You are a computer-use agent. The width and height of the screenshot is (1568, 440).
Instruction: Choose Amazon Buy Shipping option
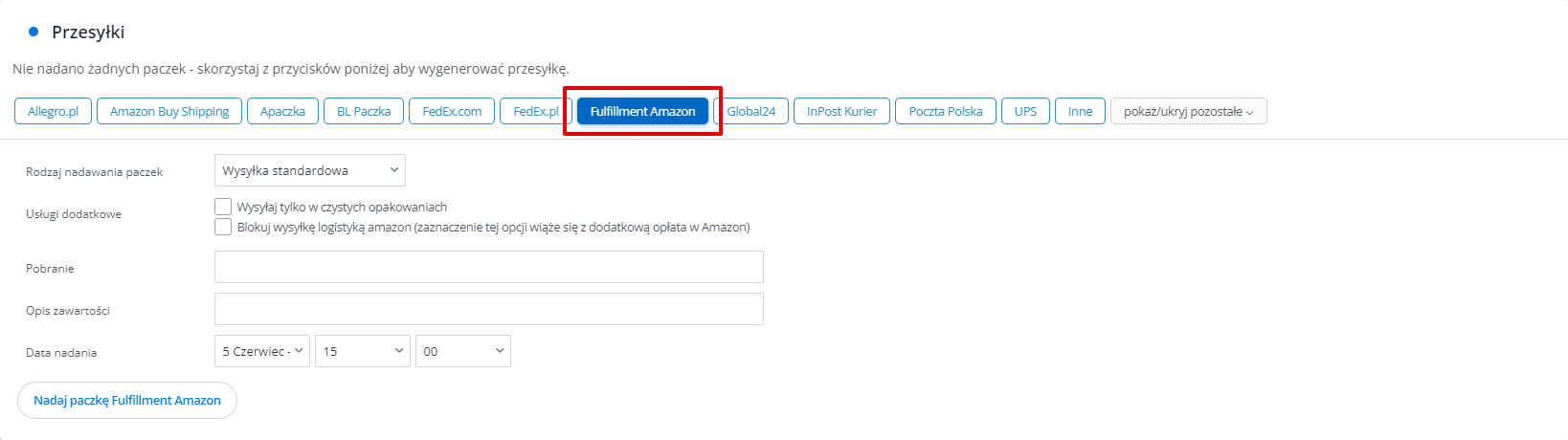169,111
